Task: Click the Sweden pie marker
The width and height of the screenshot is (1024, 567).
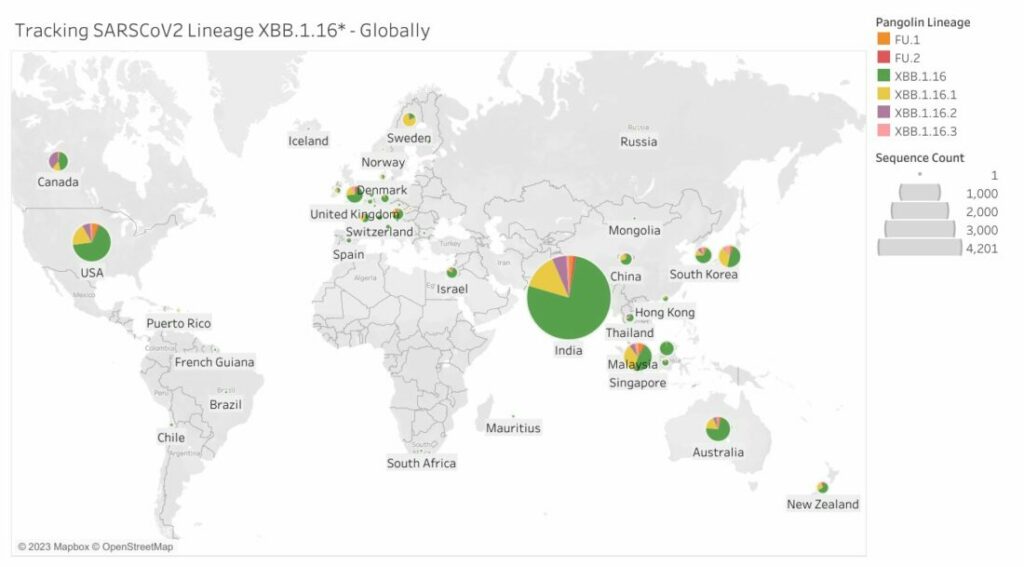Action: pos(409,120)
